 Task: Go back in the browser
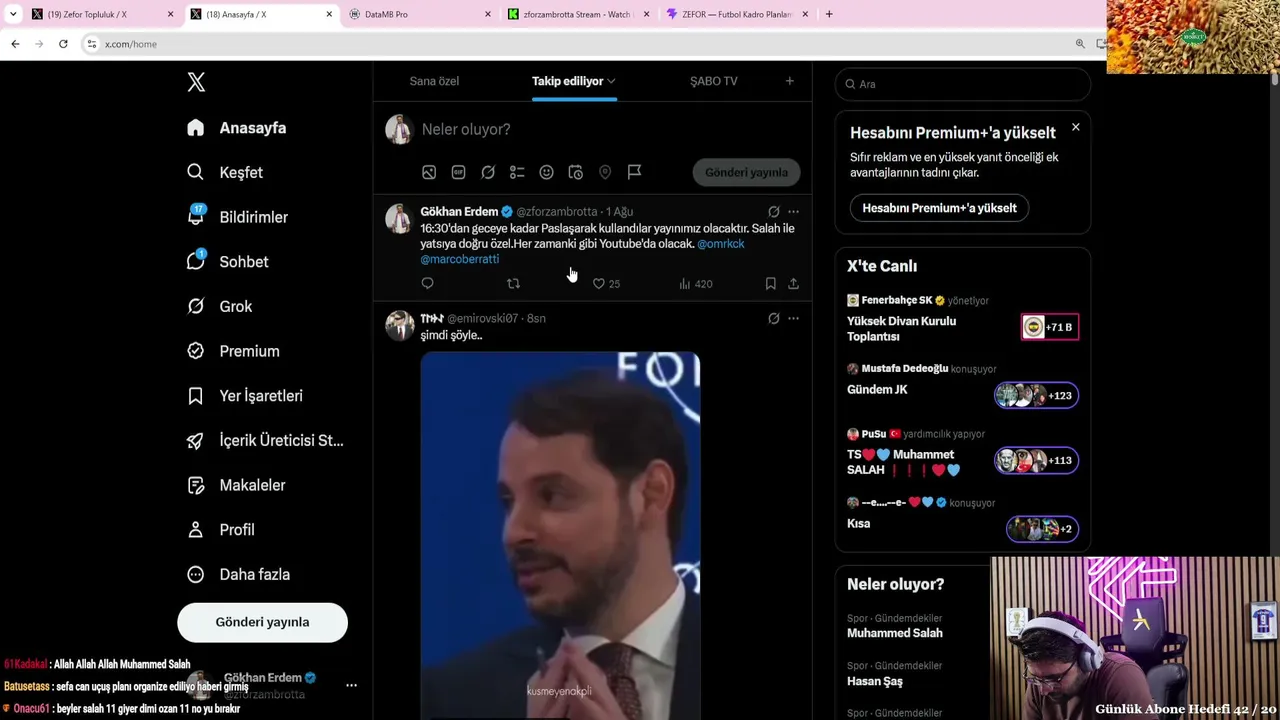(x=15, y=44)
